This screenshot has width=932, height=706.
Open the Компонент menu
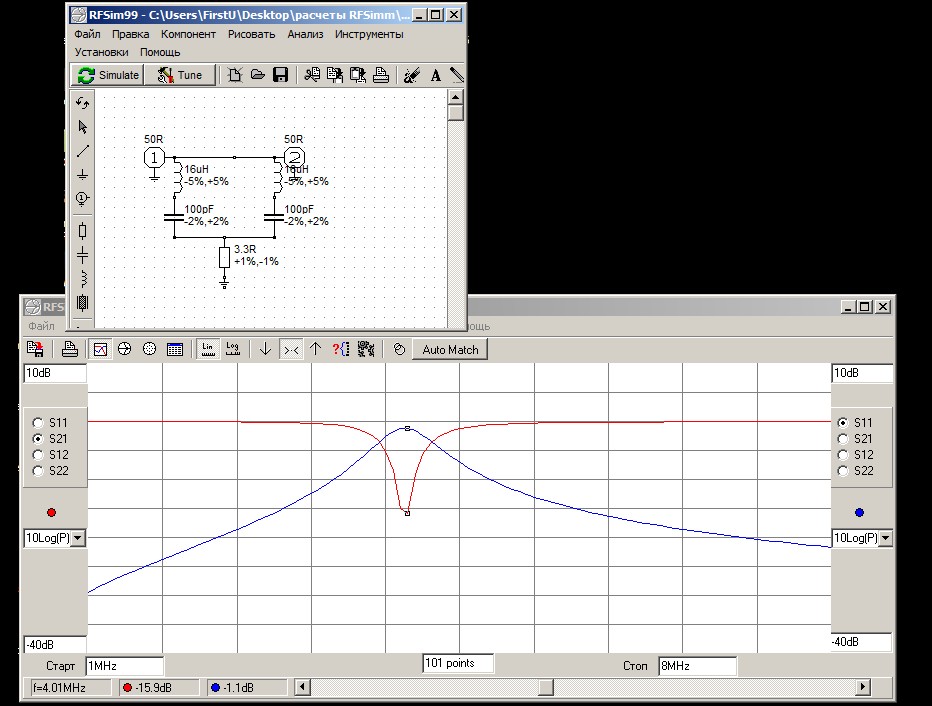pos(188,34)
